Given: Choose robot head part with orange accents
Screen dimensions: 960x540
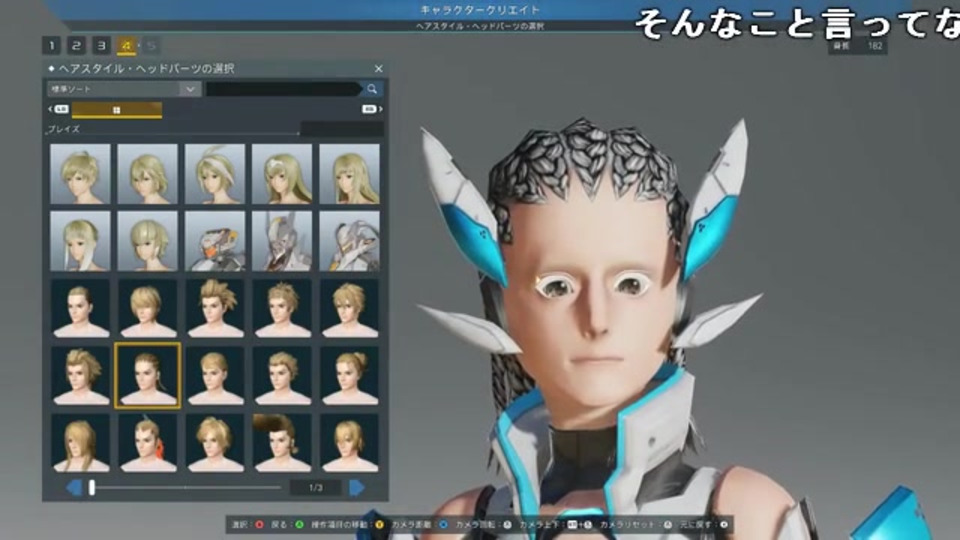Looking at the screenshot, I should tap(215, 241).
